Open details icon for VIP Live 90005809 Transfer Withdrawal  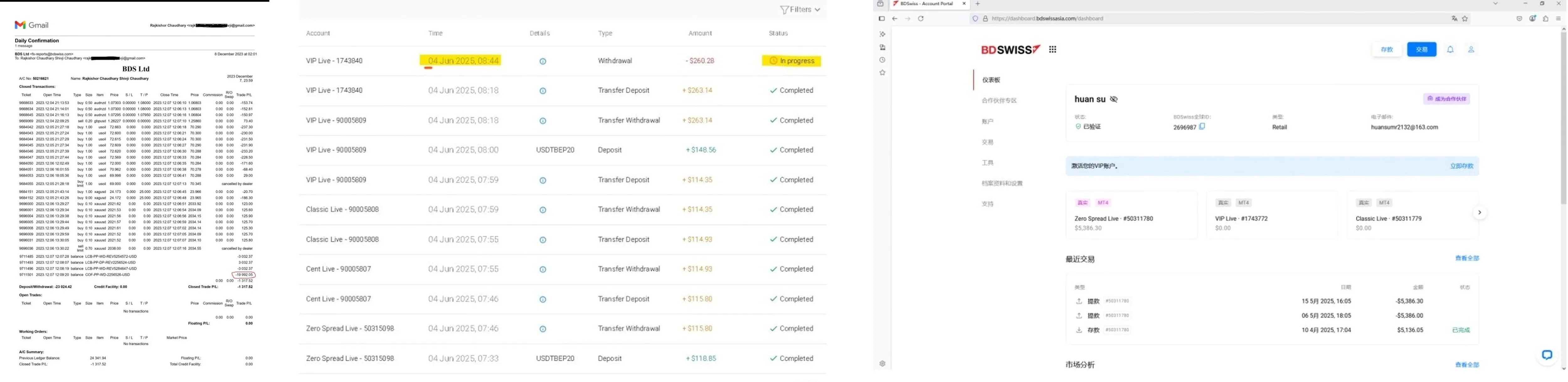pyautogui.click(x=542, y=120)
